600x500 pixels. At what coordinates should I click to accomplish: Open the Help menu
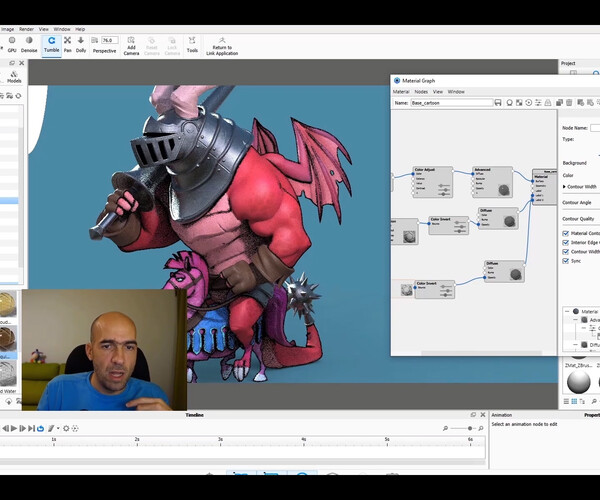(x=80, y=29)
